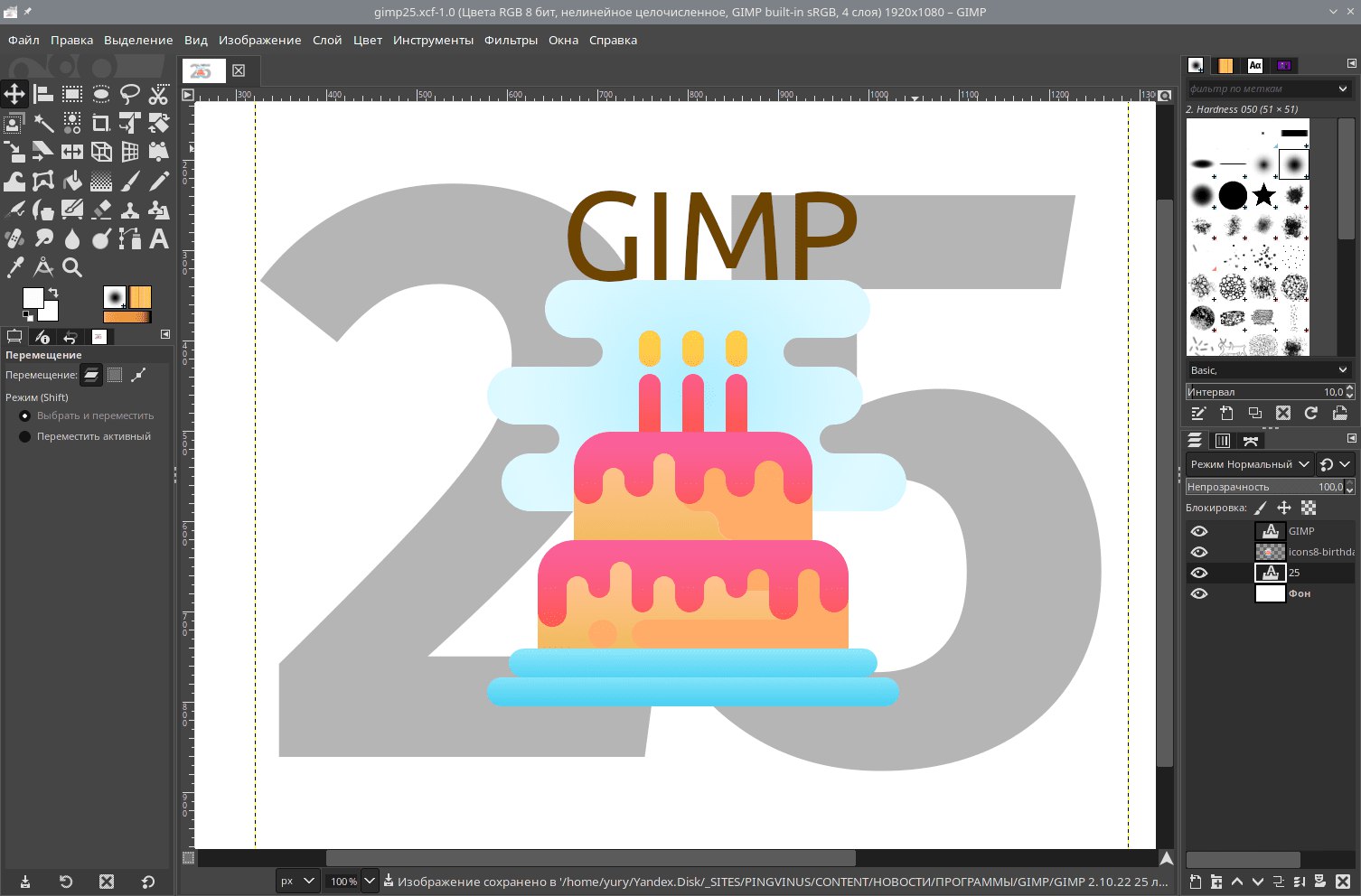Select the Pencil tool
The image size is (1361, 896).
click(159, 181)
